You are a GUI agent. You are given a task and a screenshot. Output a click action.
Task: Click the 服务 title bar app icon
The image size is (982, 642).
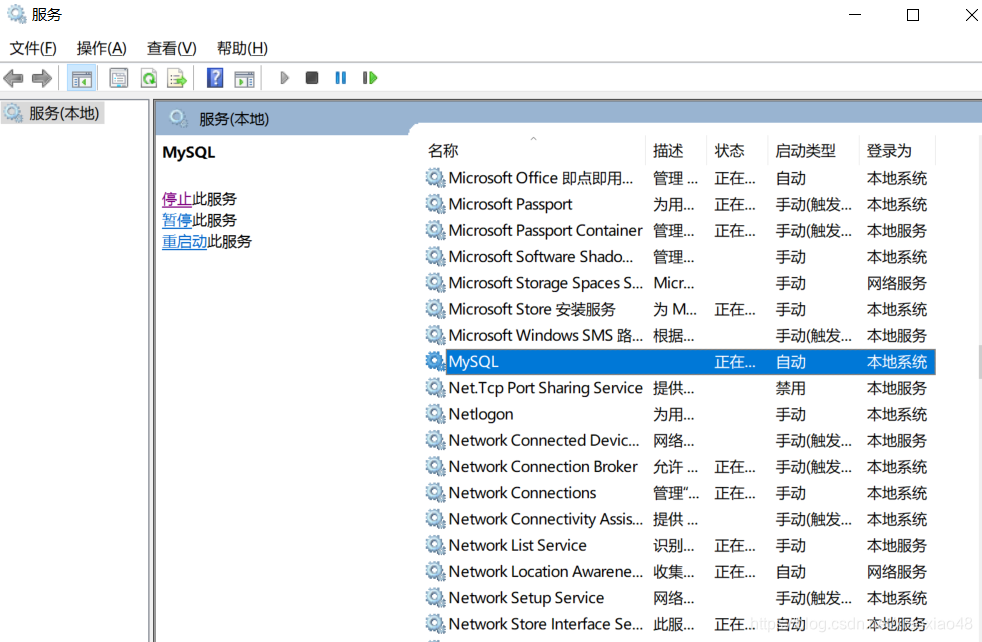tap(16, 14)
